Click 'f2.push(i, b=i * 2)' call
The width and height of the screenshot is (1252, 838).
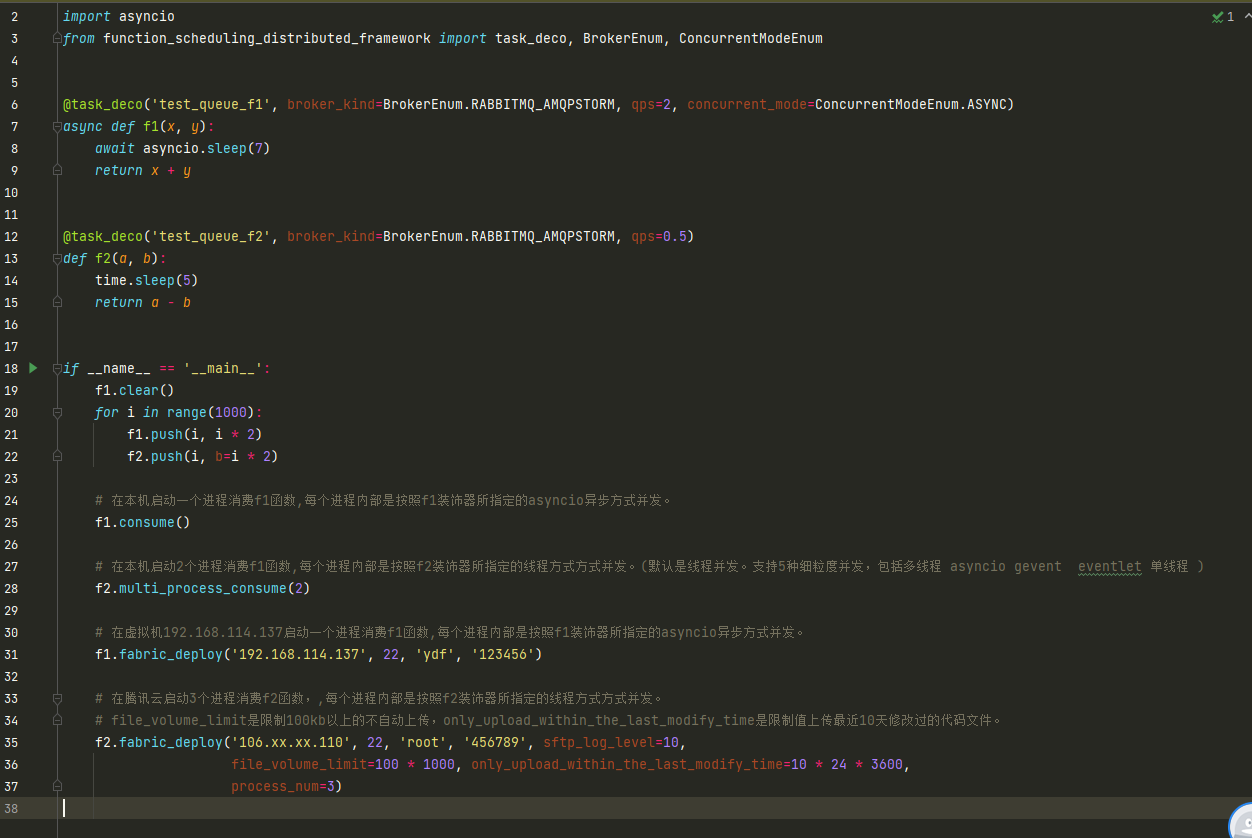tap(203, 456)
